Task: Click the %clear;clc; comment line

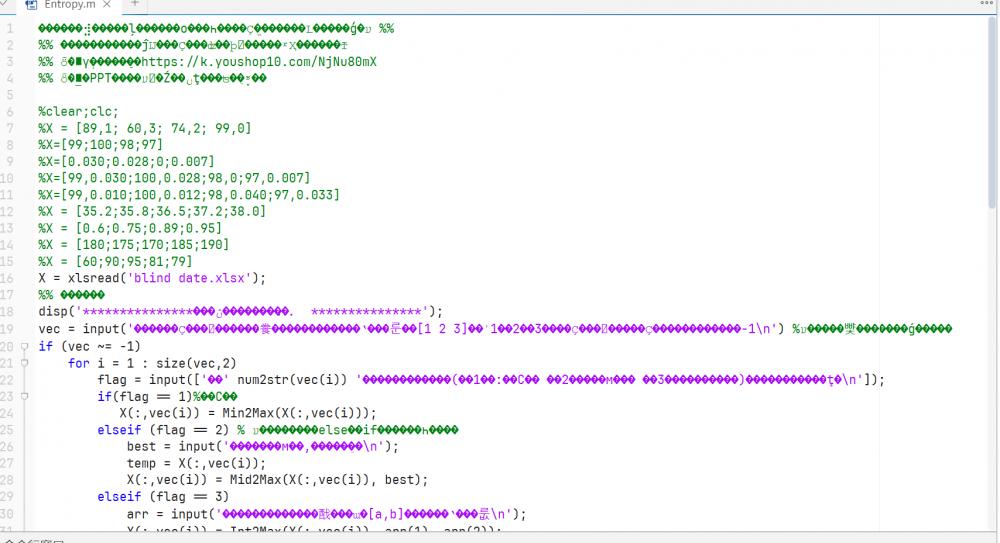Action: pos(78,111)
